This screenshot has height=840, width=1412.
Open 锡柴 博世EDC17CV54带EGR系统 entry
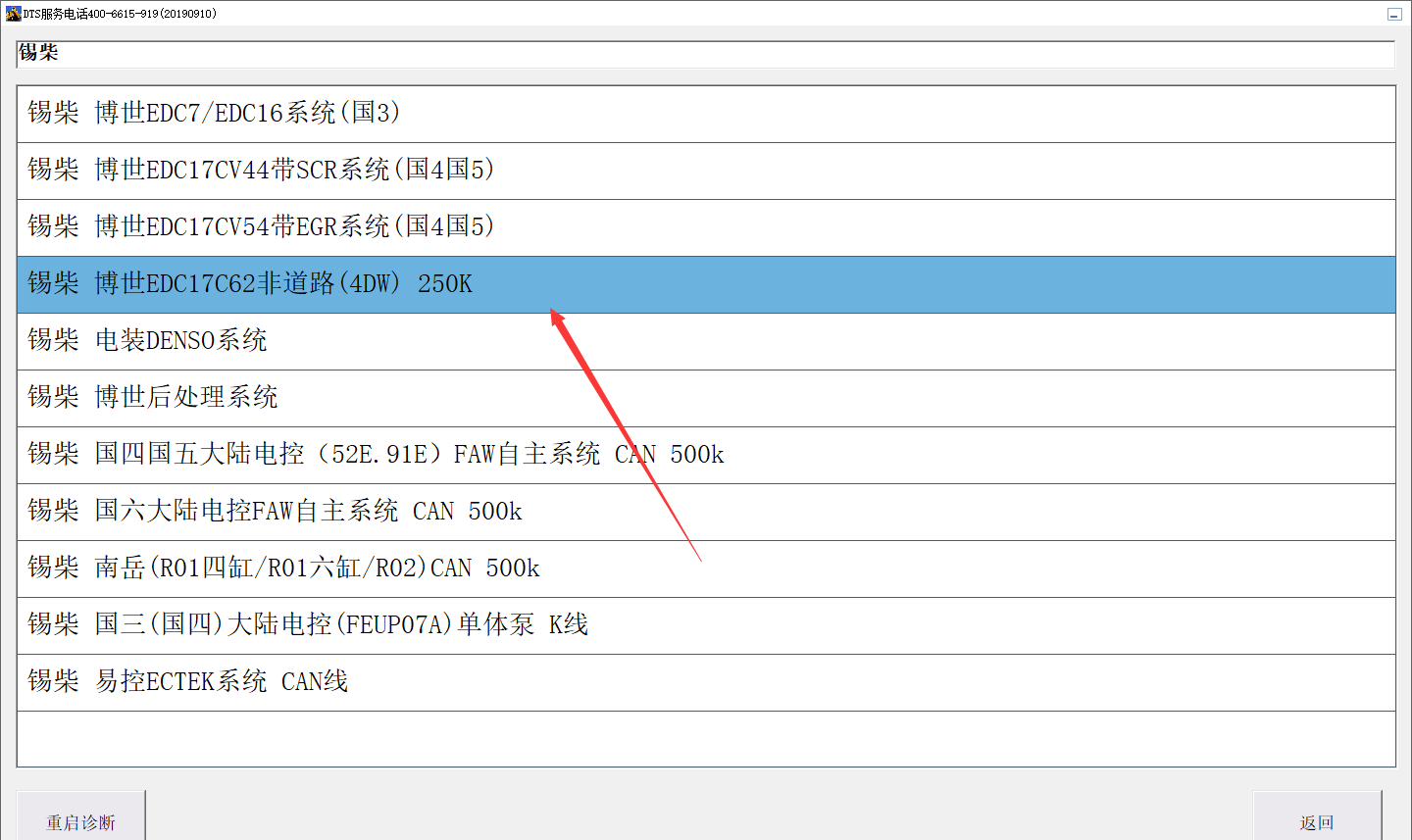coord(706,228)
